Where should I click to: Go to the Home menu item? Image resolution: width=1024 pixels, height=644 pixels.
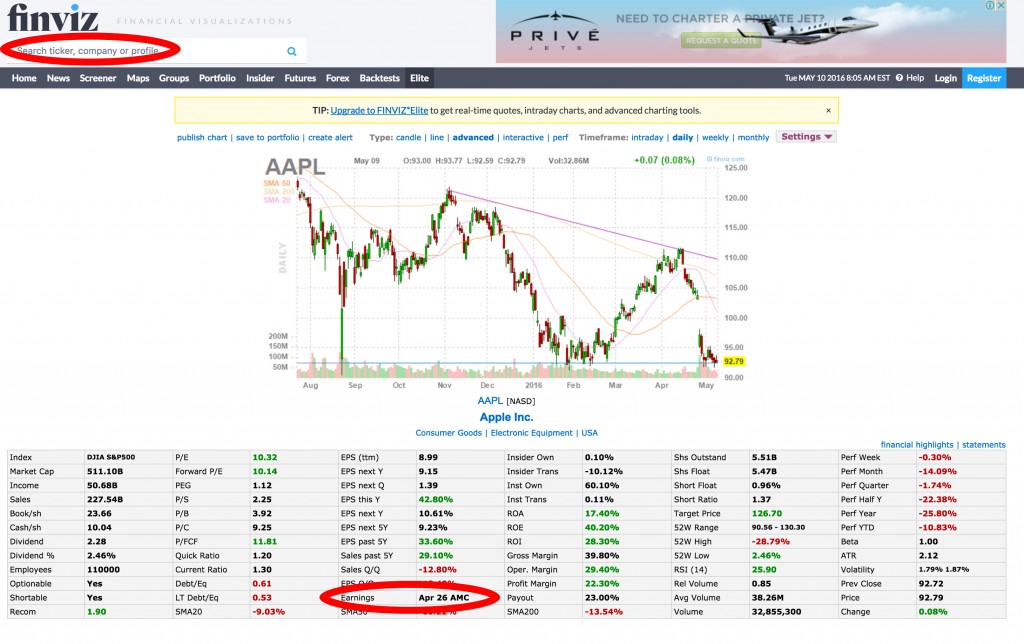[x=24, y=78]
